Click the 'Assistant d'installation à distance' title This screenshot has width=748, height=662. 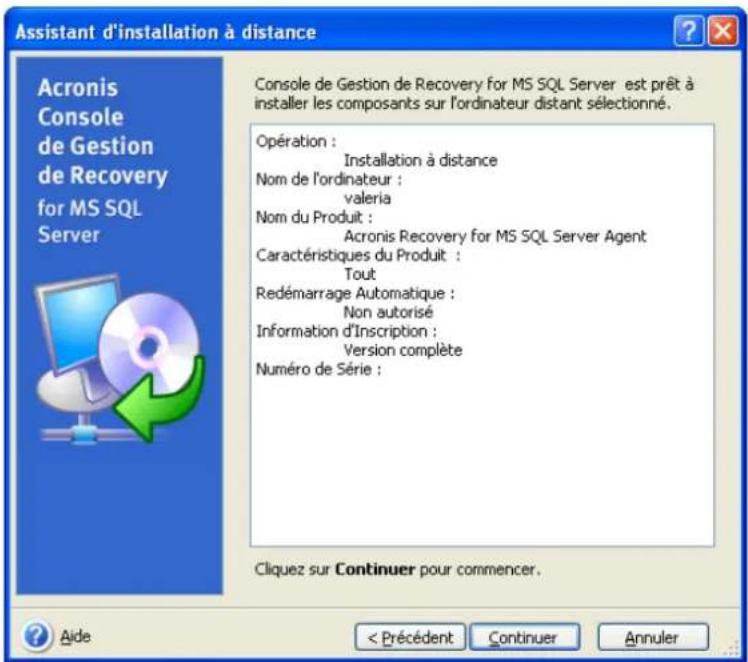(x=166, y=32)
